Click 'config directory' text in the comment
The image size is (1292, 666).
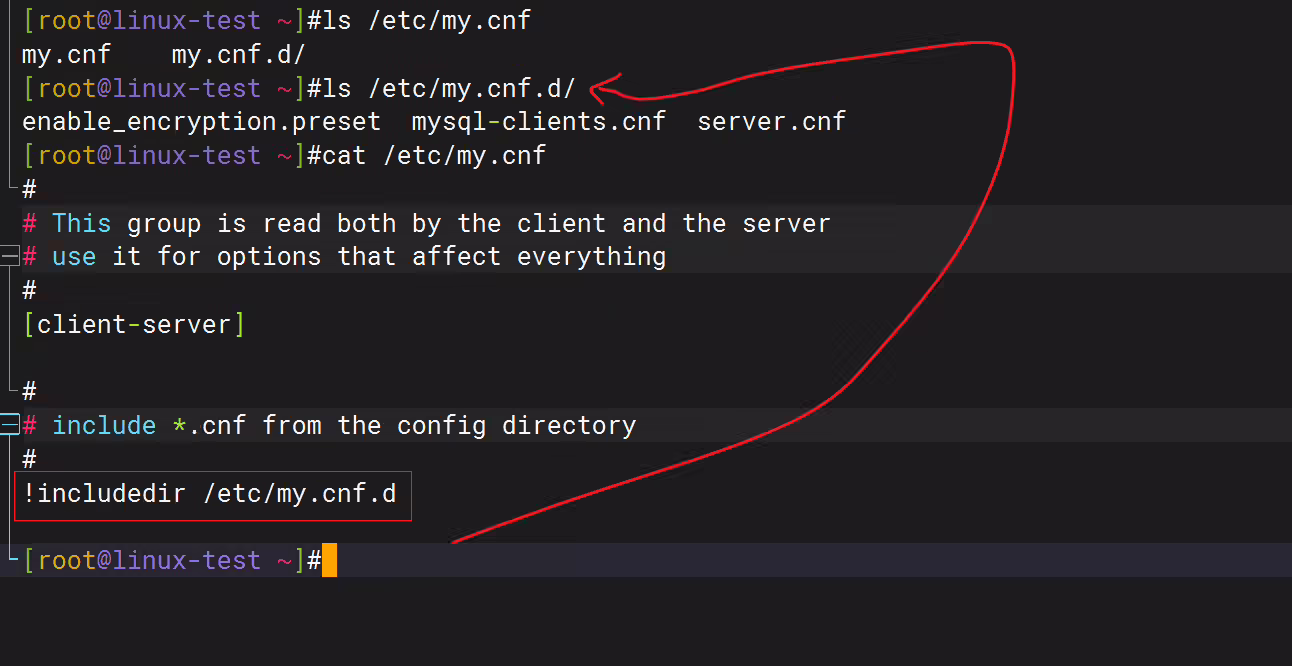[x=517, y=426]
